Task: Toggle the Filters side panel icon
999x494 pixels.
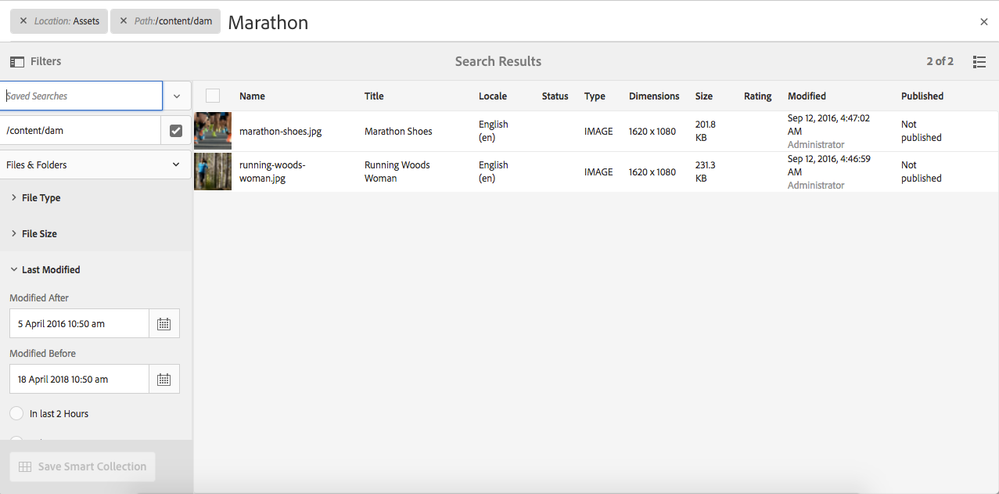Action: pos(17,62)
